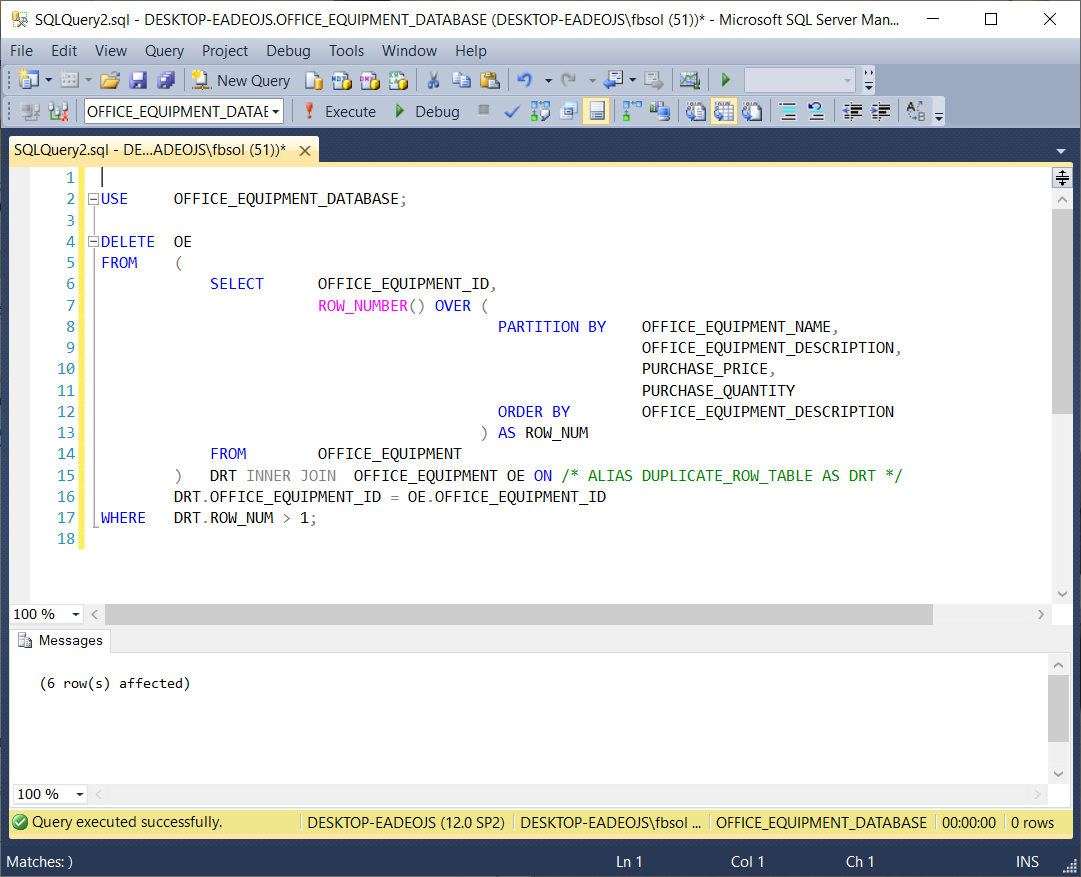Toggle Include Actual Execution Plan
This screenshot has width=1081, height=877.
[x=632, y=111]
